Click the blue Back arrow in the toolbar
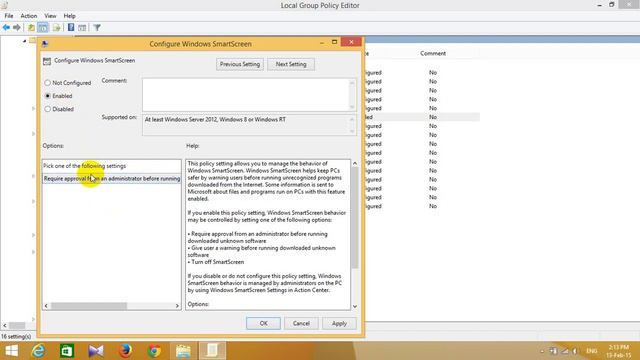 6,27
